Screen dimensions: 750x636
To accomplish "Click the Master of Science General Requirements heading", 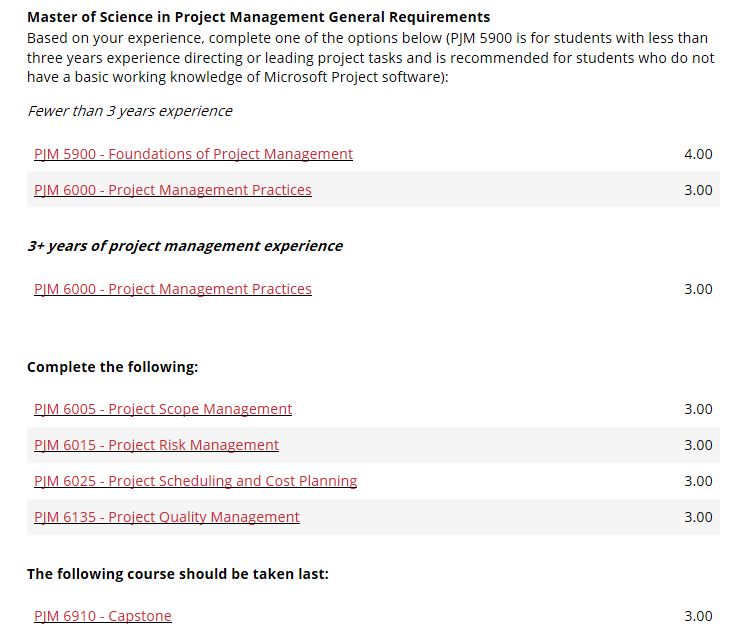I will click(x=259, y=17).
